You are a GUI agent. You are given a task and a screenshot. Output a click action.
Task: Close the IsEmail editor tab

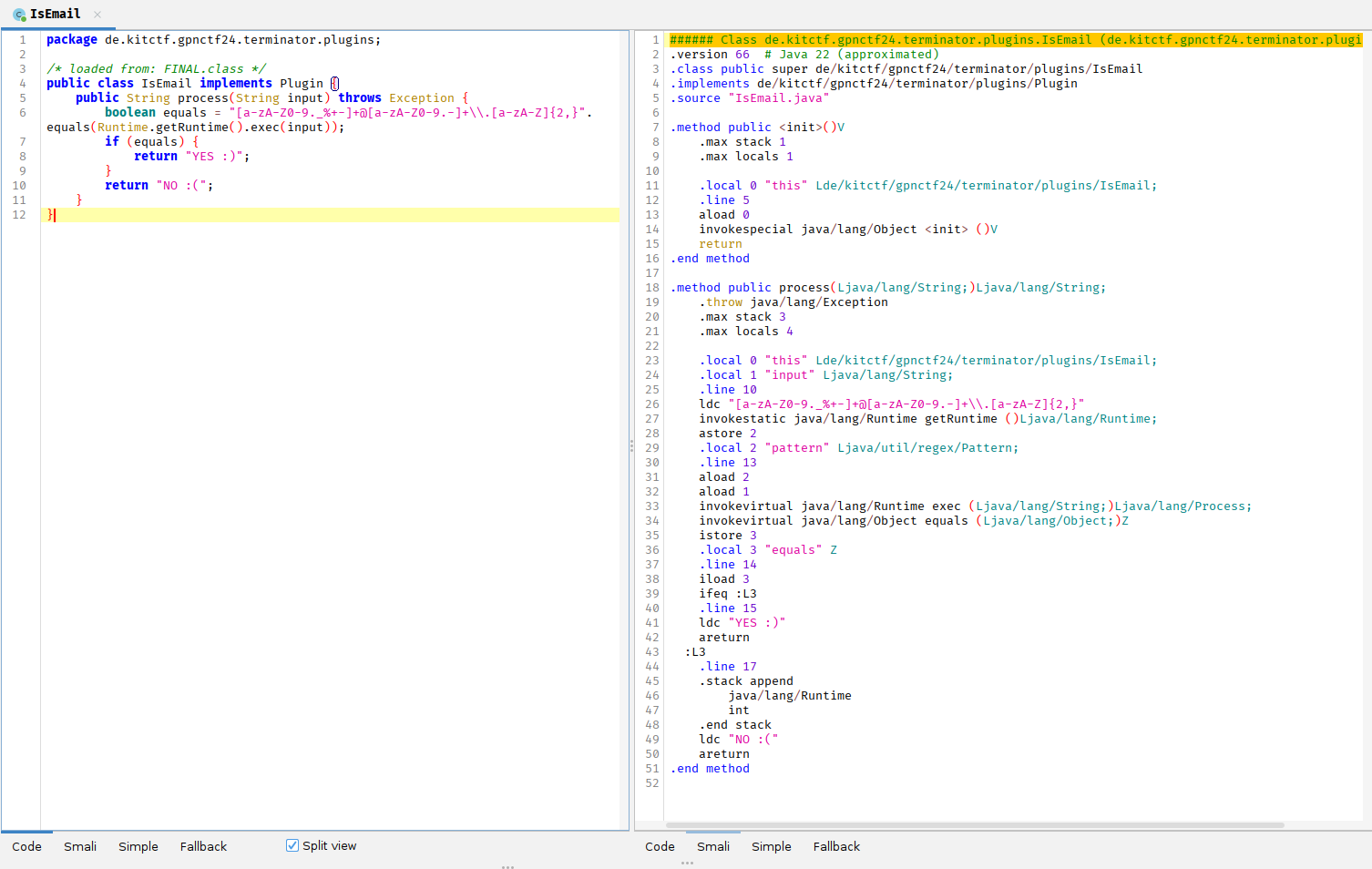(x=97, y=15)
